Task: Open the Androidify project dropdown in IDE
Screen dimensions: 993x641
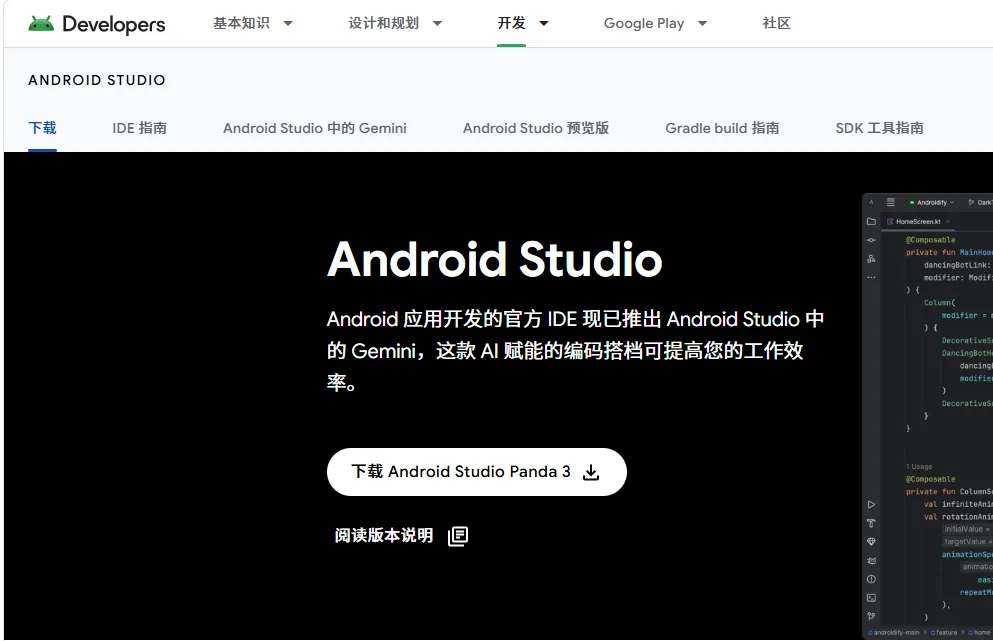Action: click(932, 203)
